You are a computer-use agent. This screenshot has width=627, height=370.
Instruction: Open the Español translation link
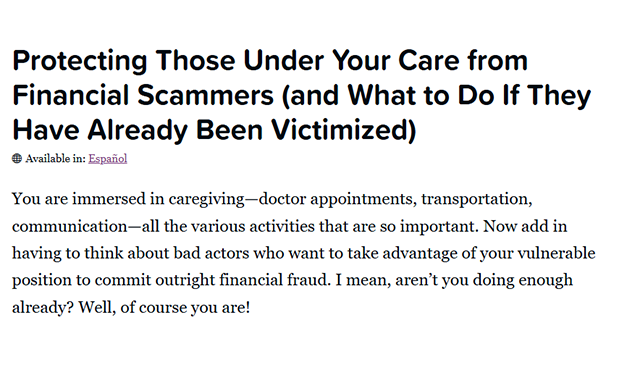pos(108,159)
